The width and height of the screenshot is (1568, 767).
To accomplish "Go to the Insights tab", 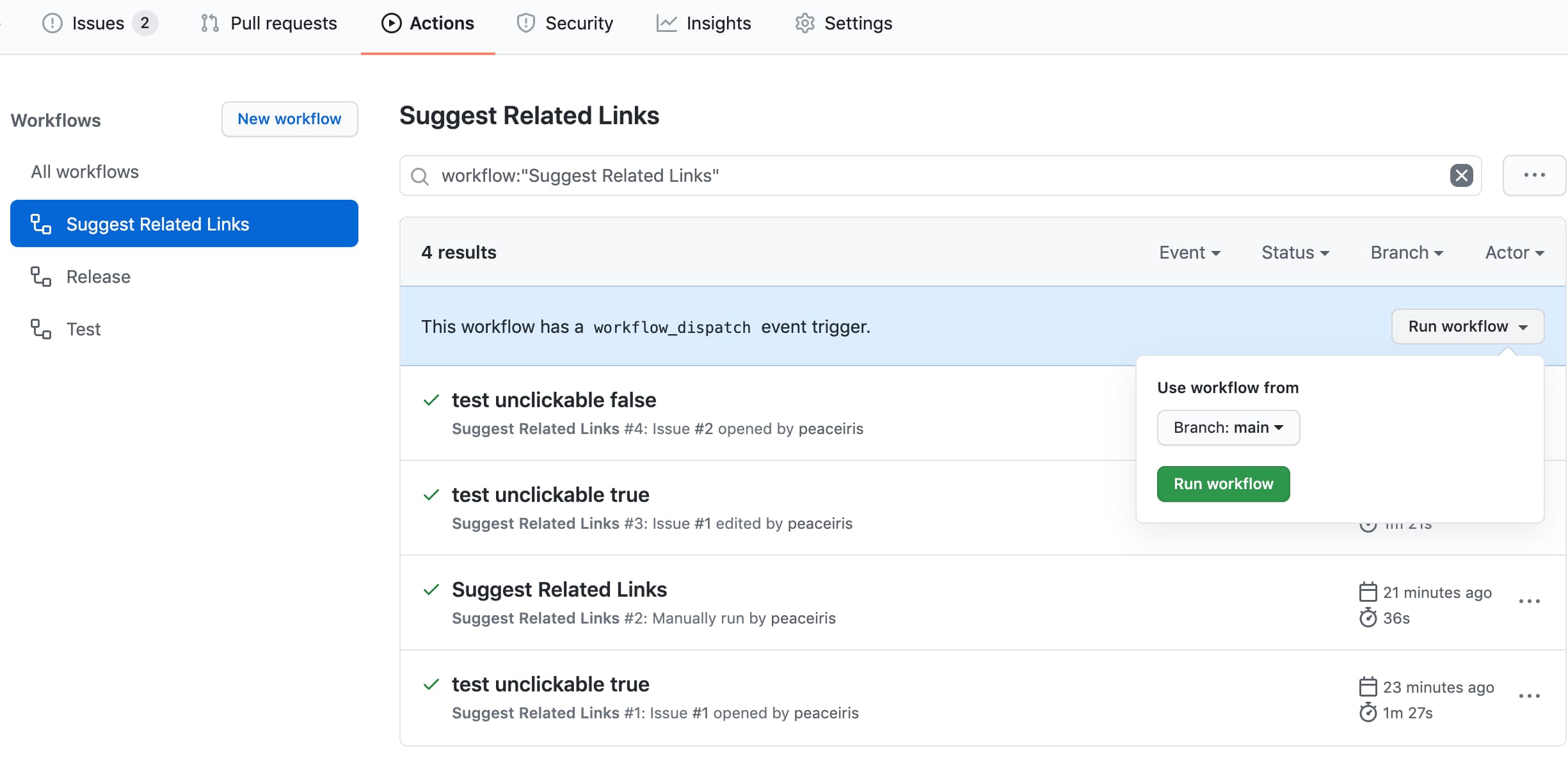I will tap(704, 23).
